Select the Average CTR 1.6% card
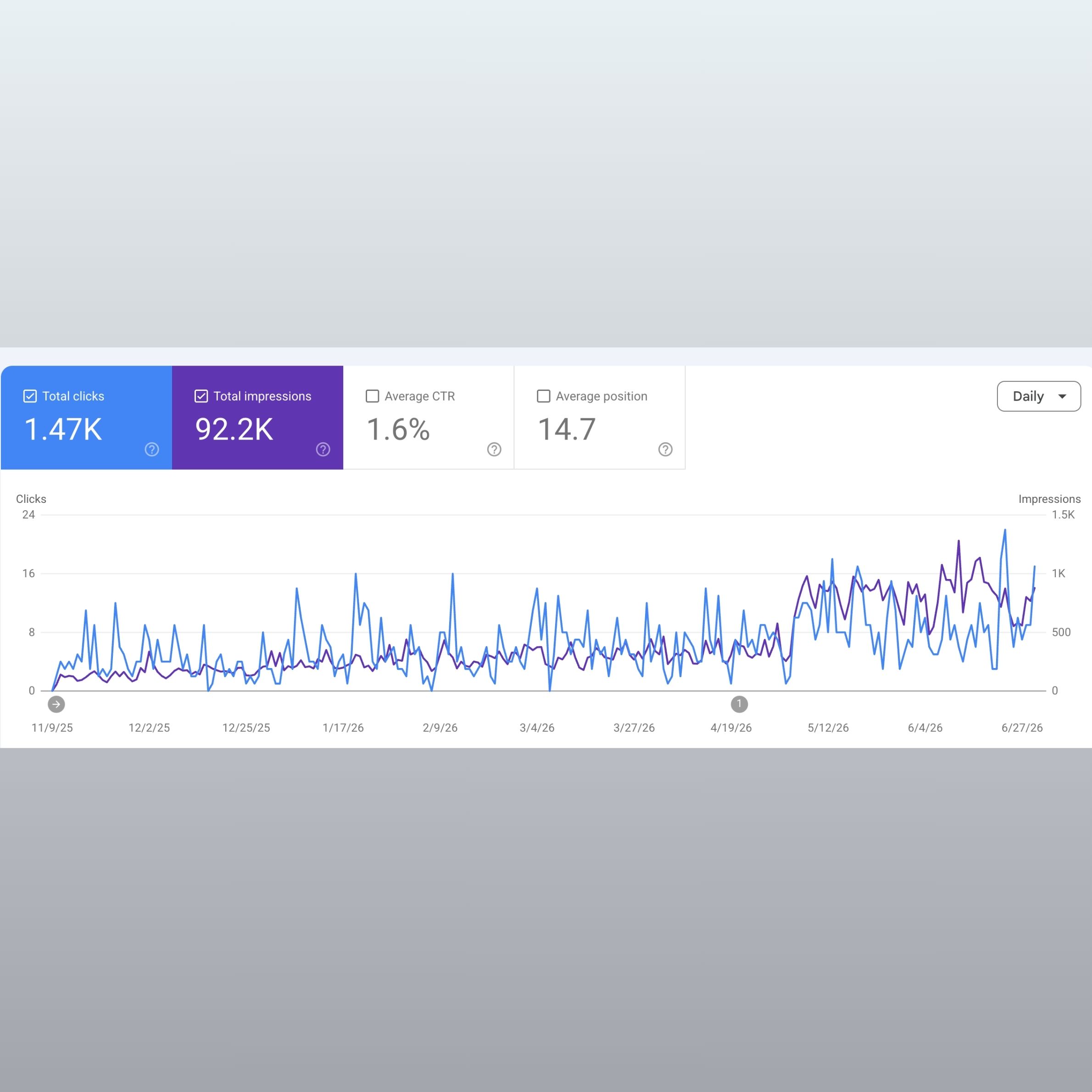Screen dimensions: 1092x1092 coord(429,417)
